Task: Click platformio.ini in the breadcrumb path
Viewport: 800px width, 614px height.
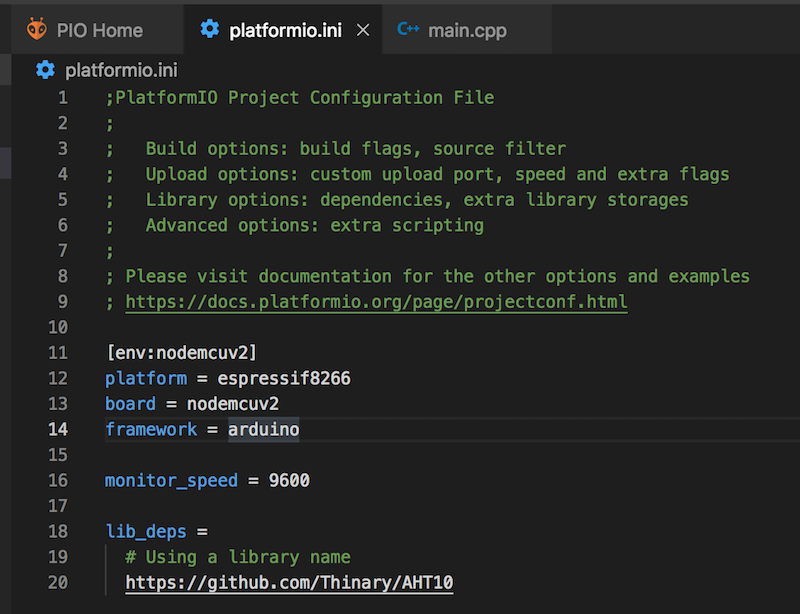Action: (123, 70)
